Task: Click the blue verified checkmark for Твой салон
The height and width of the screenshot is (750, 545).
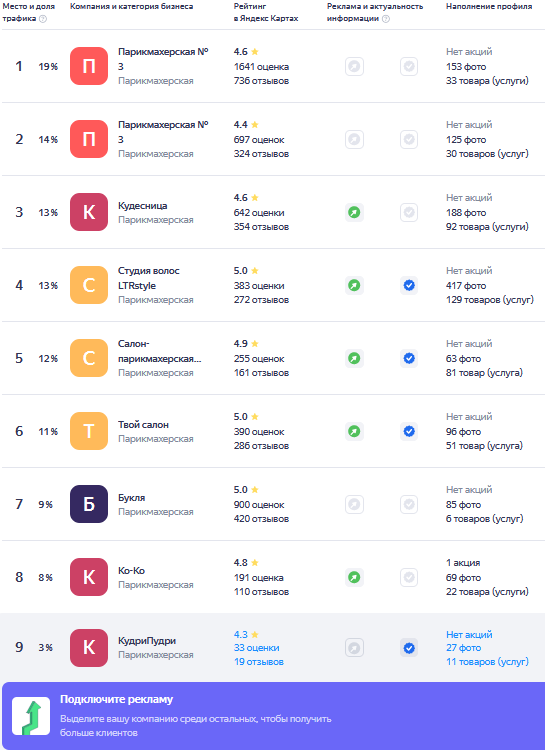Action: [409, 431]
